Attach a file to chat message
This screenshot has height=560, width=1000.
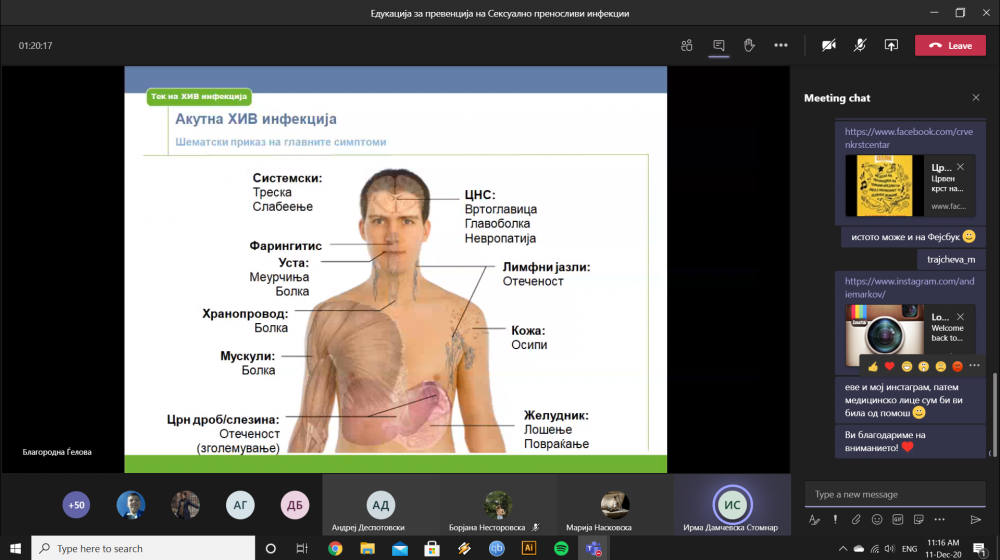[x=856, y=519]
